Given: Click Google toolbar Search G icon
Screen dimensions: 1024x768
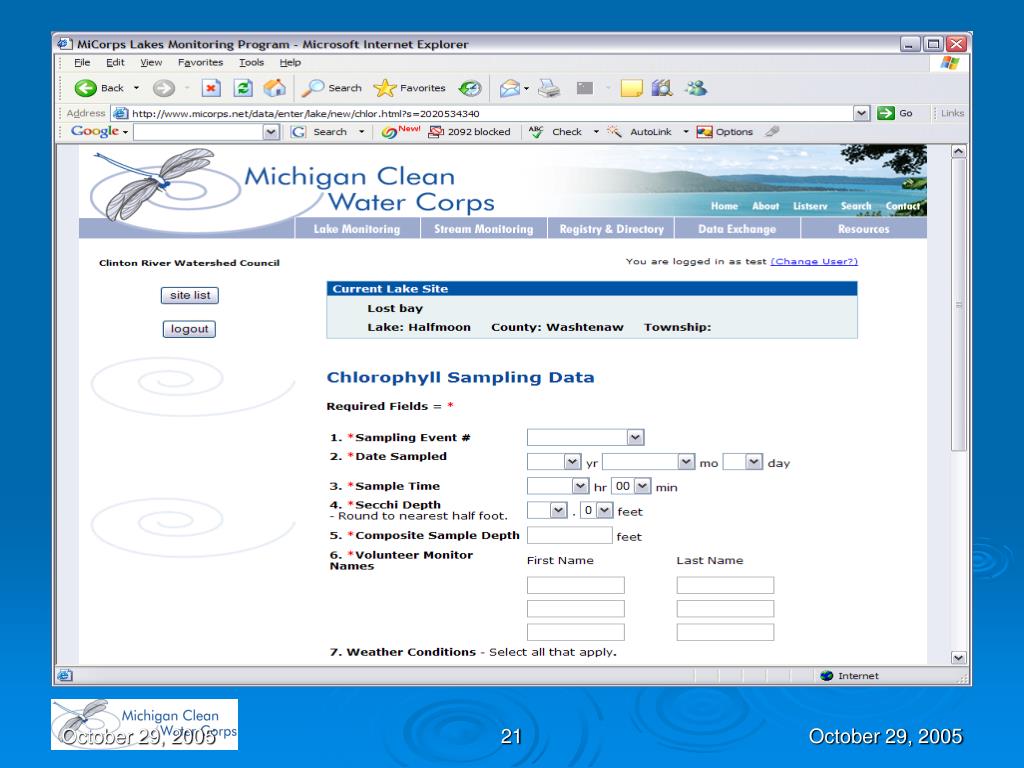Looking at the screenshot, I should point(298,132).
